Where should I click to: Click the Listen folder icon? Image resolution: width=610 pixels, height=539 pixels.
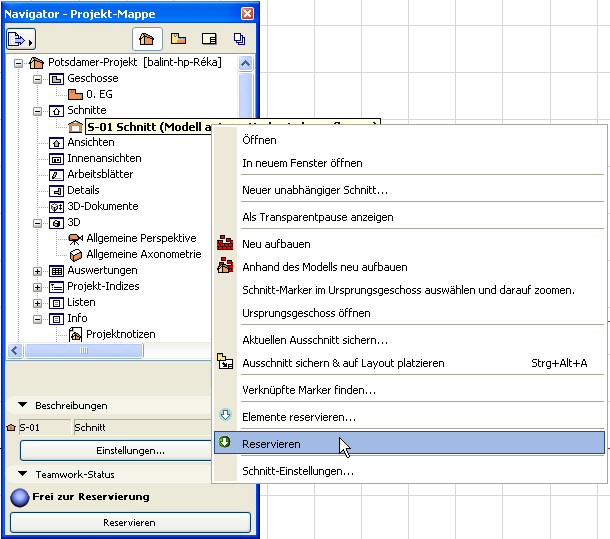click(56, 303)
